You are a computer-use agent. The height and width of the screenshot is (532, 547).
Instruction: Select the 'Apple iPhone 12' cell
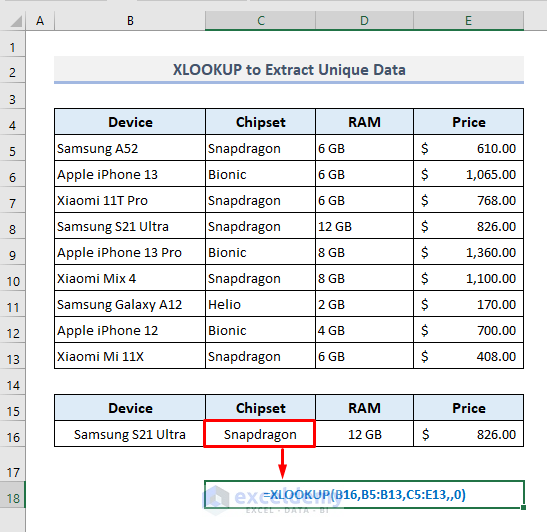tap(130, 330)
